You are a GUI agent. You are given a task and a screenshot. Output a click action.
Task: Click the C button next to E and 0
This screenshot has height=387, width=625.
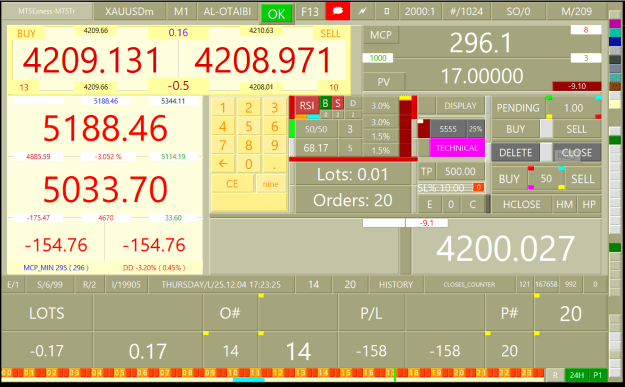coord(472,204)
